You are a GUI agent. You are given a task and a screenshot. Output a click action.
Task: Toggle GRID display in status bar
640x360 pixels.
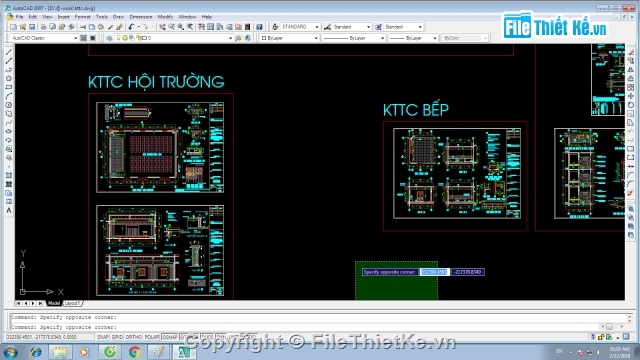117,337
